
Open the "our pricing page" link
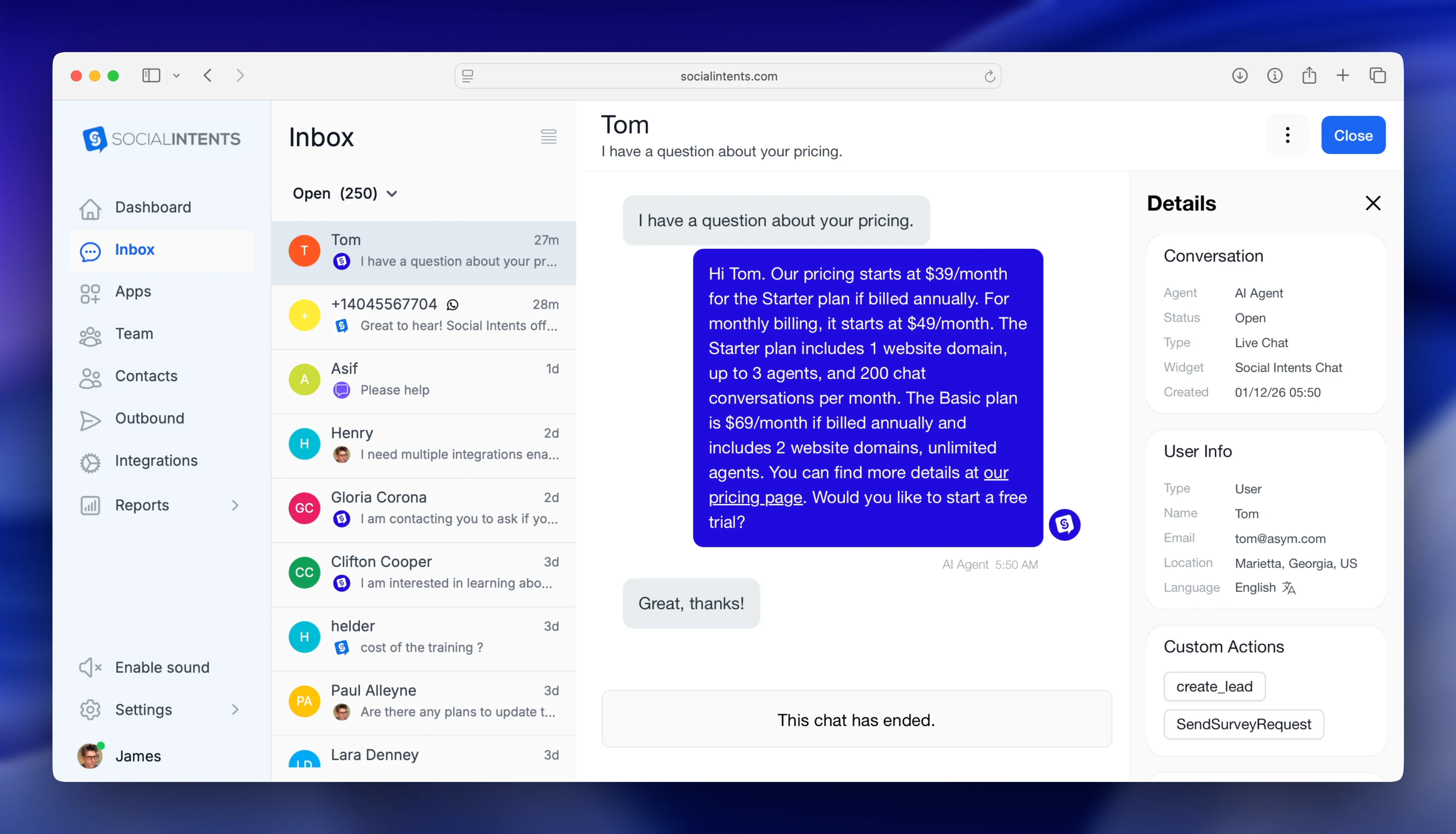(755, 497)
